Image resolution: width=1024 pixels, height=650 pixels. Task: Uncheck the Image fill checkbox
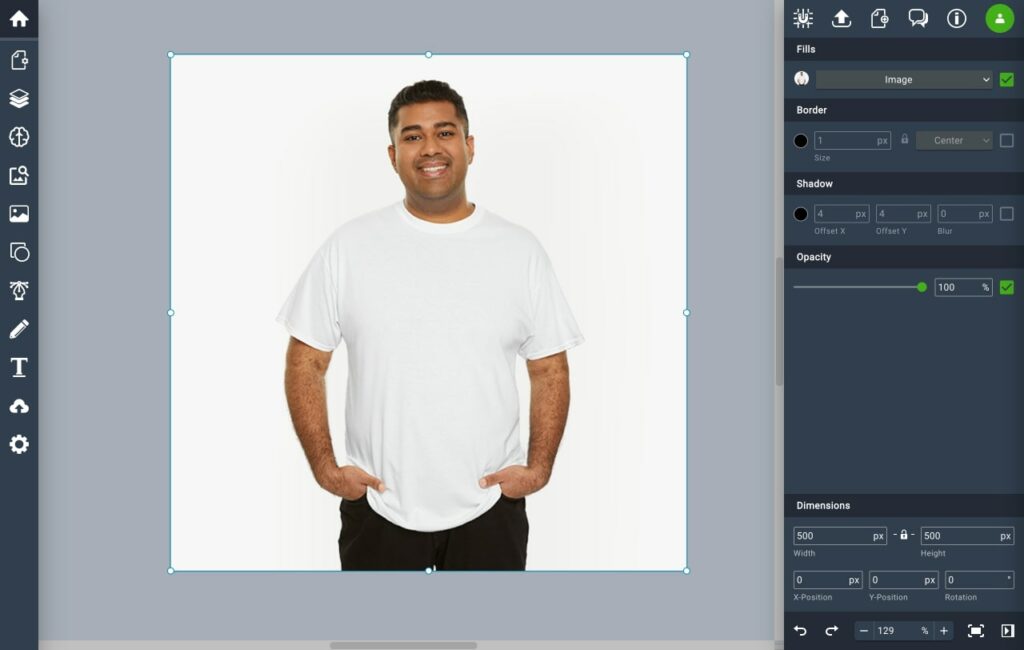coord(1007,78)
